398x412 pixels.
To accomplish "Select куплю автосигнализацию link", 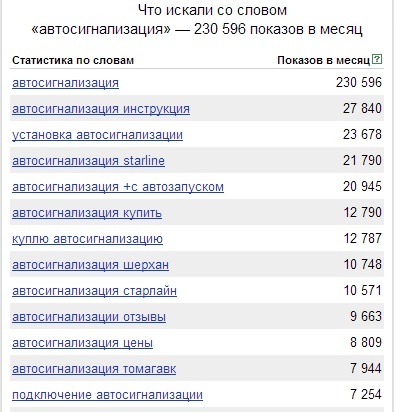I will point(87,239).
